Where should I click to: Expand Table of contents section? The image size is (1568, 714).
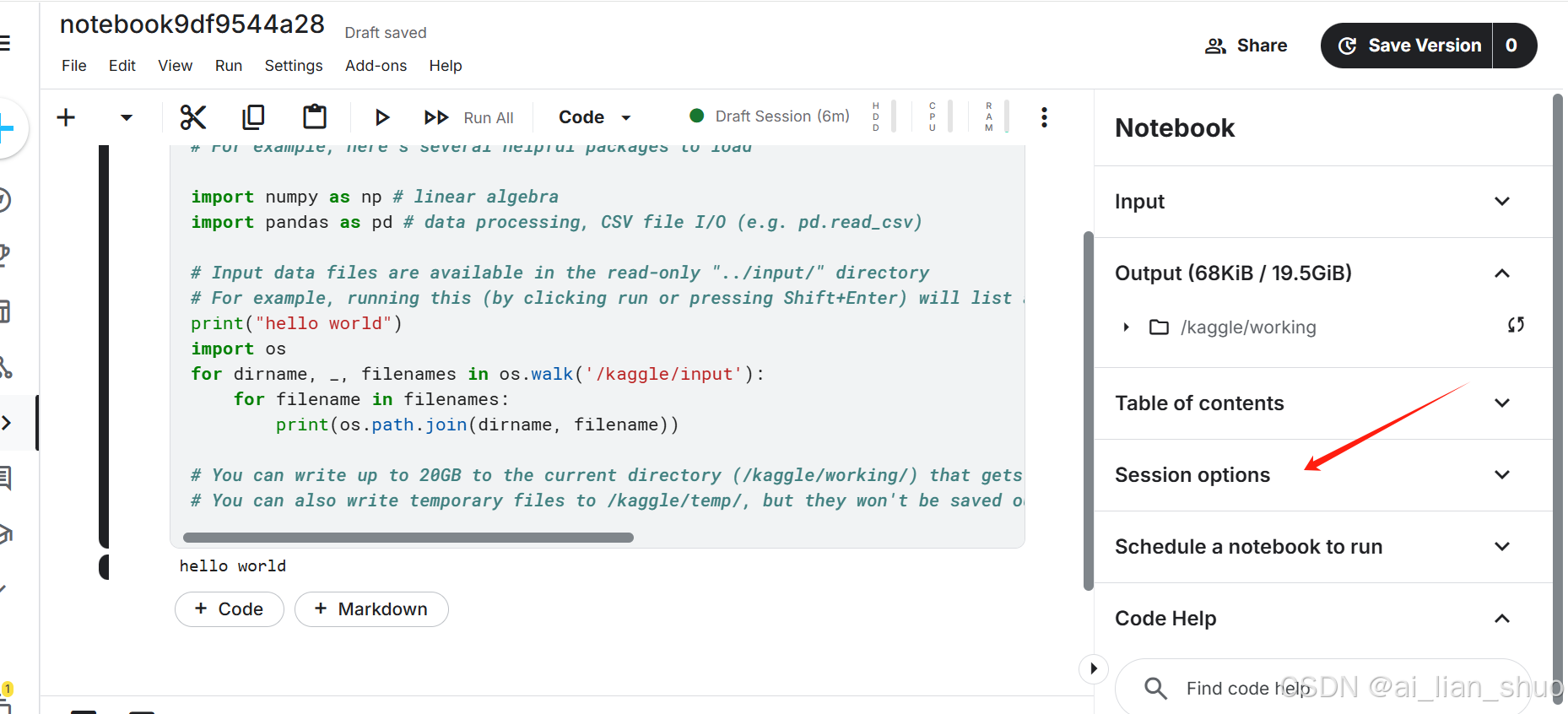(1322, 403)
